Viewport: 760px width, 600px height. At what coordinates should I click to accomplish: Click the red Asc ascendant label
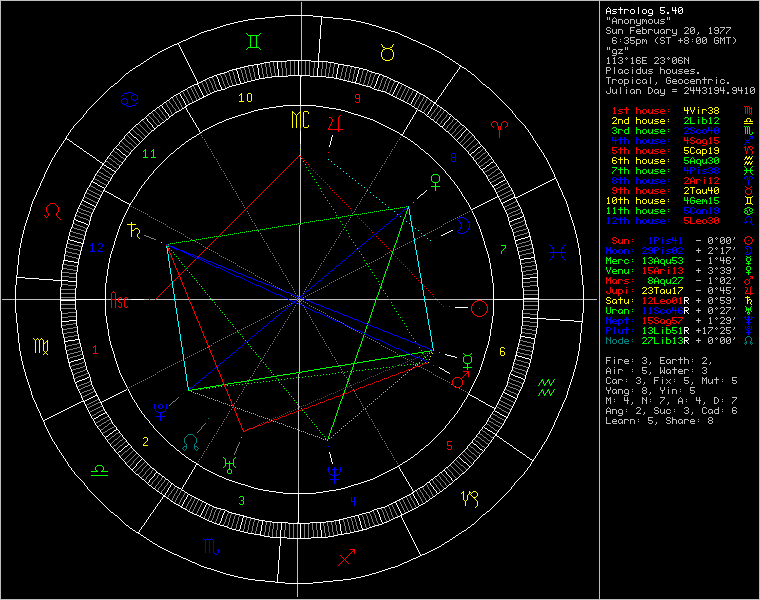(x=120, y=299)
